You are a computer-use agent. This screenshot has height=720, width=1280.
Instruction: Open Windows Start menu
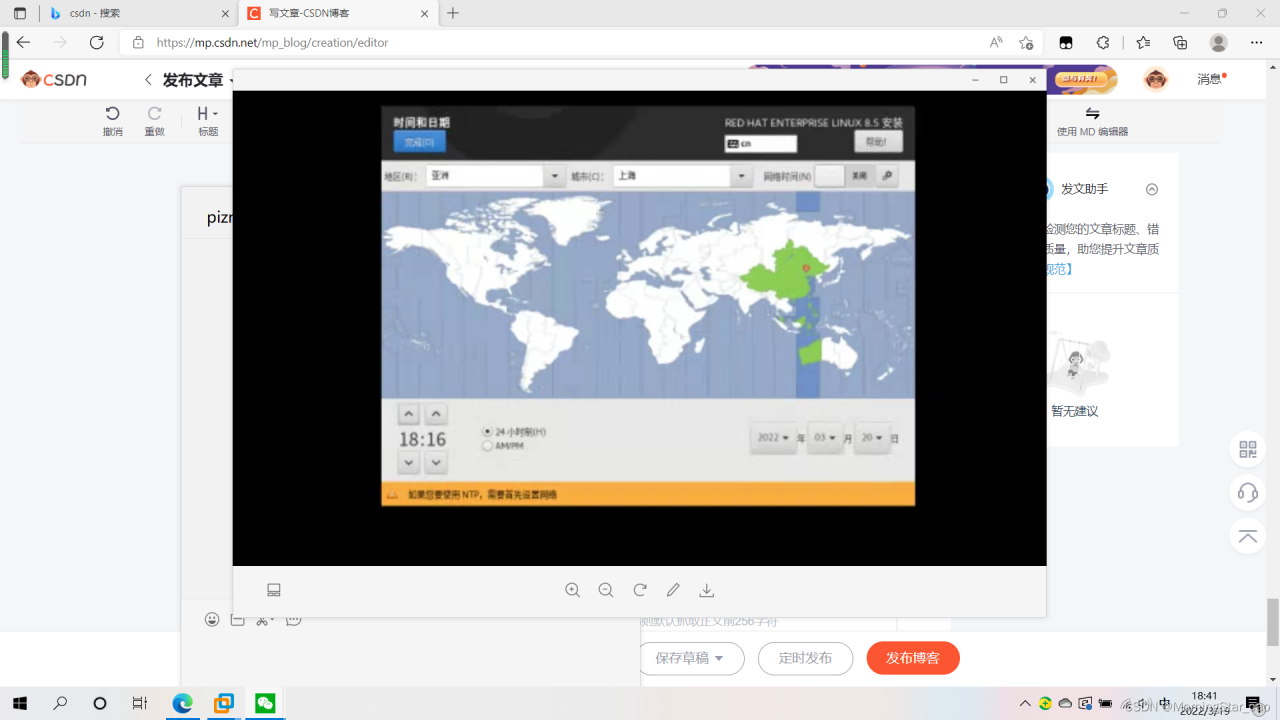[x=19, y=703]
